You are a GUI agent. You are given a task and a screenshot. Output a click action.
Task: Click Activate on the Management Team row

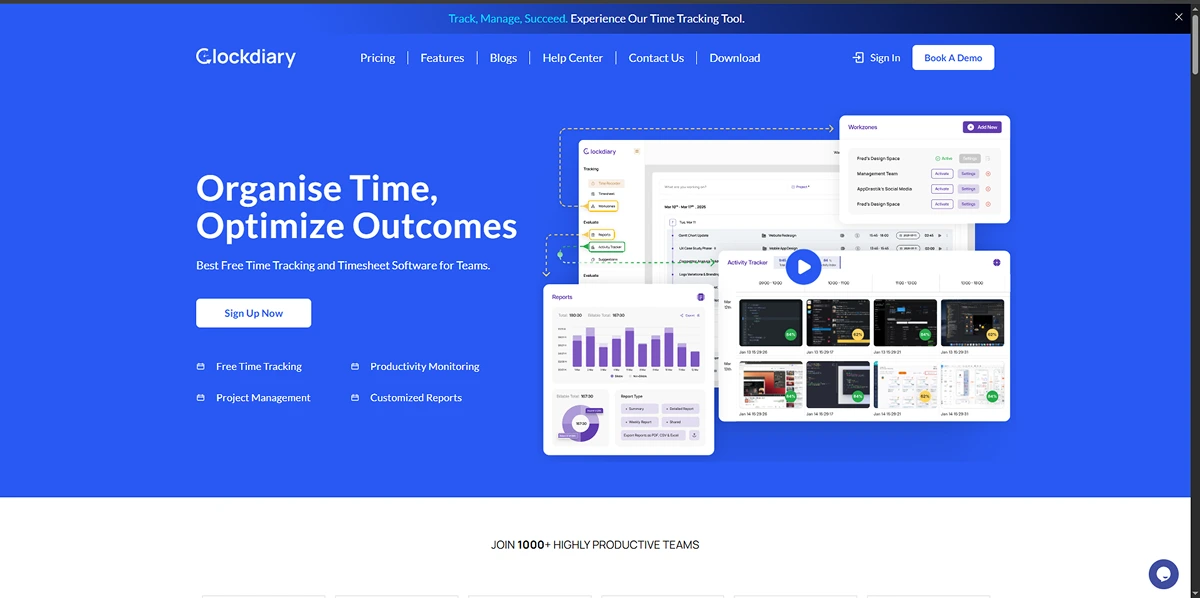(942, 174)
